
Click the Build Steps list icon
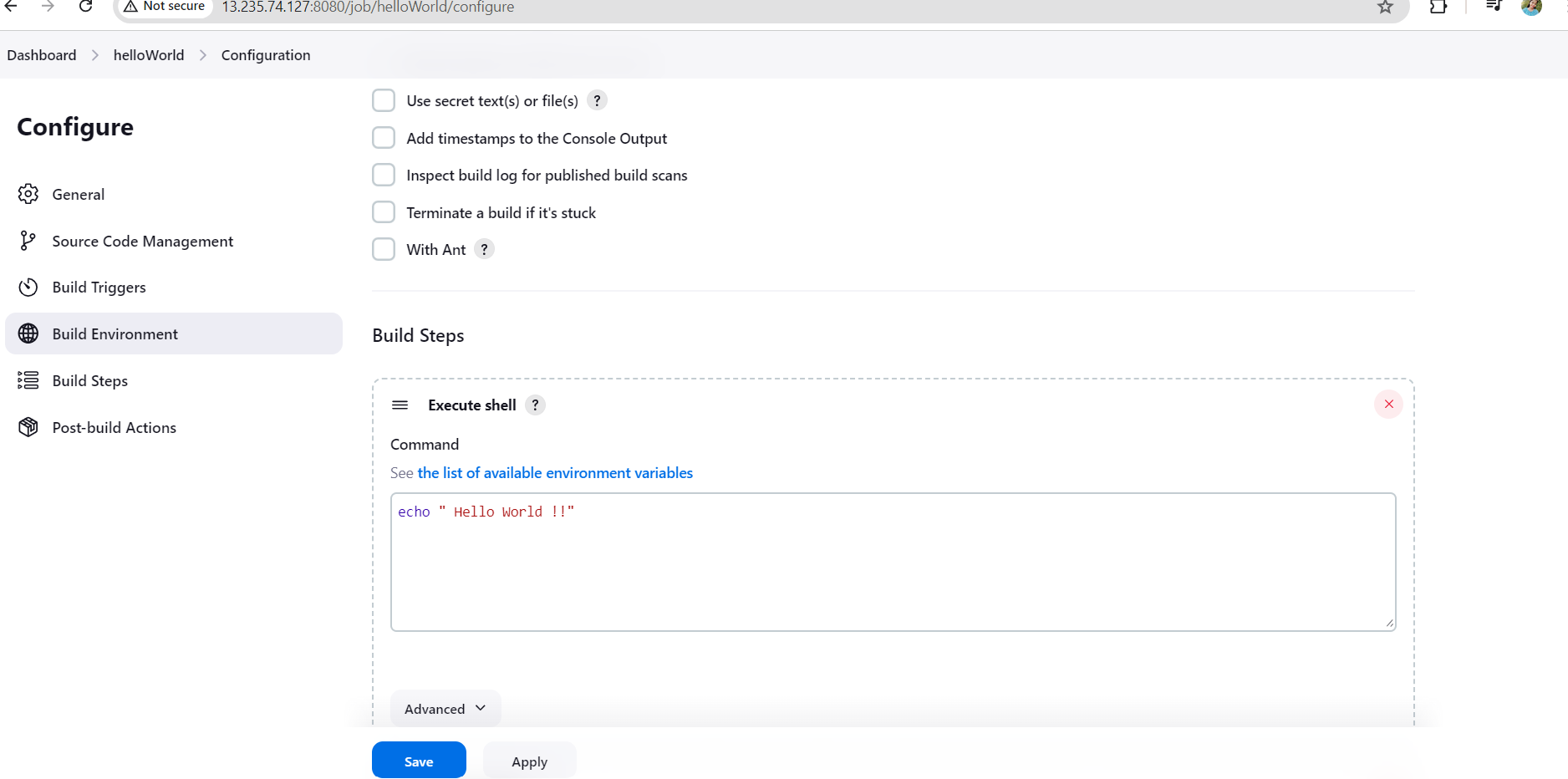[28, 381]
